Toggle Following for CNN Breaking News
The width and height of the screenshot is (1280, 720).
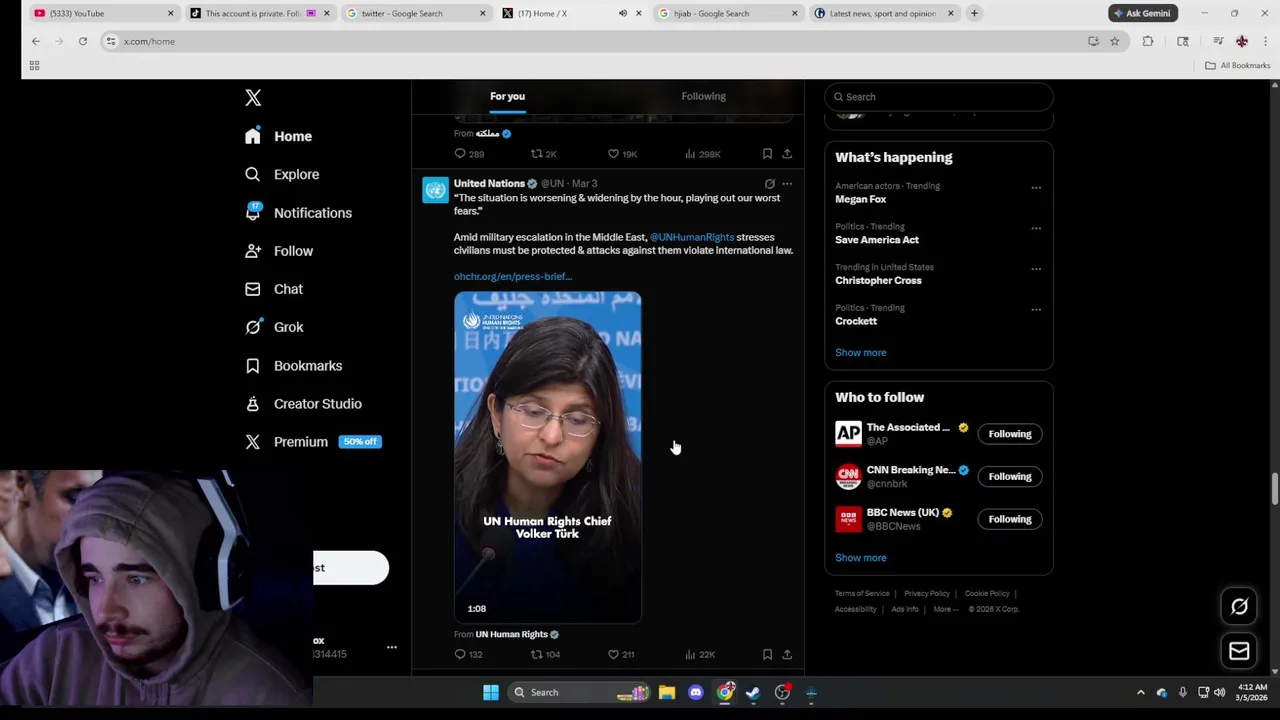click(x=1010, y=476)
